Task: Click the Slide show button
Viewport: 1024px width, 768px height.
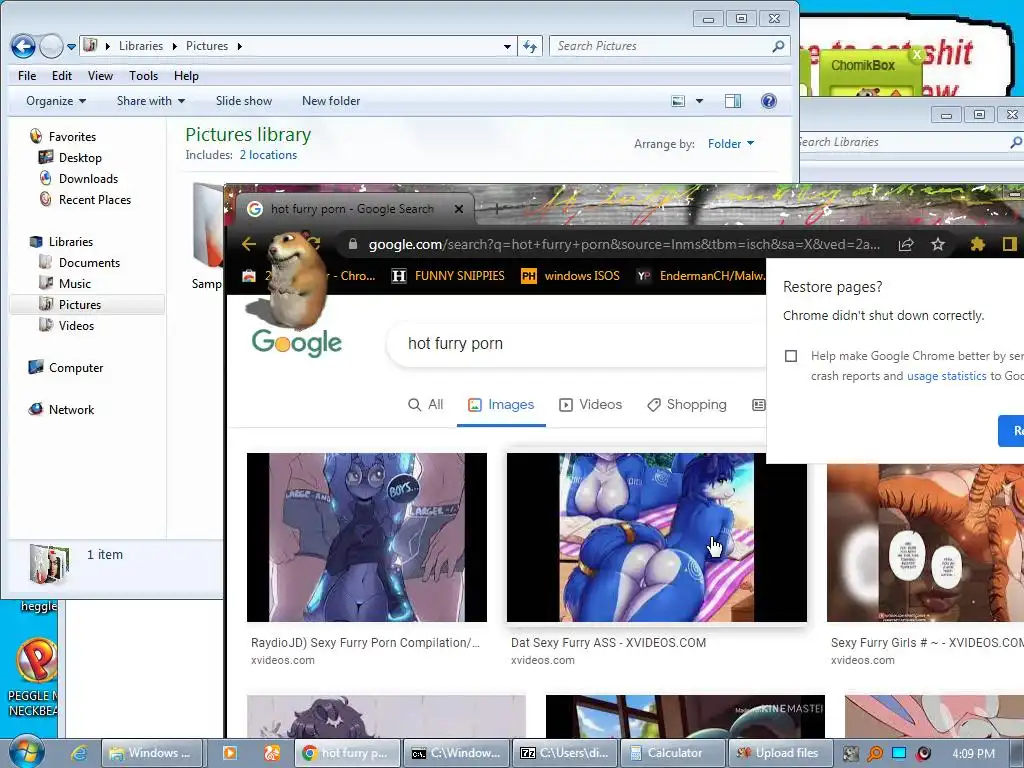Action: (244, 101)
